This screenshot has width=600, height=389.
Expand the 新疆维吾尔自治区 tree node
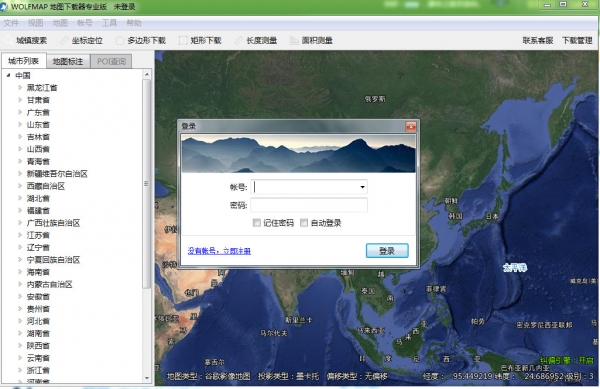20,174
